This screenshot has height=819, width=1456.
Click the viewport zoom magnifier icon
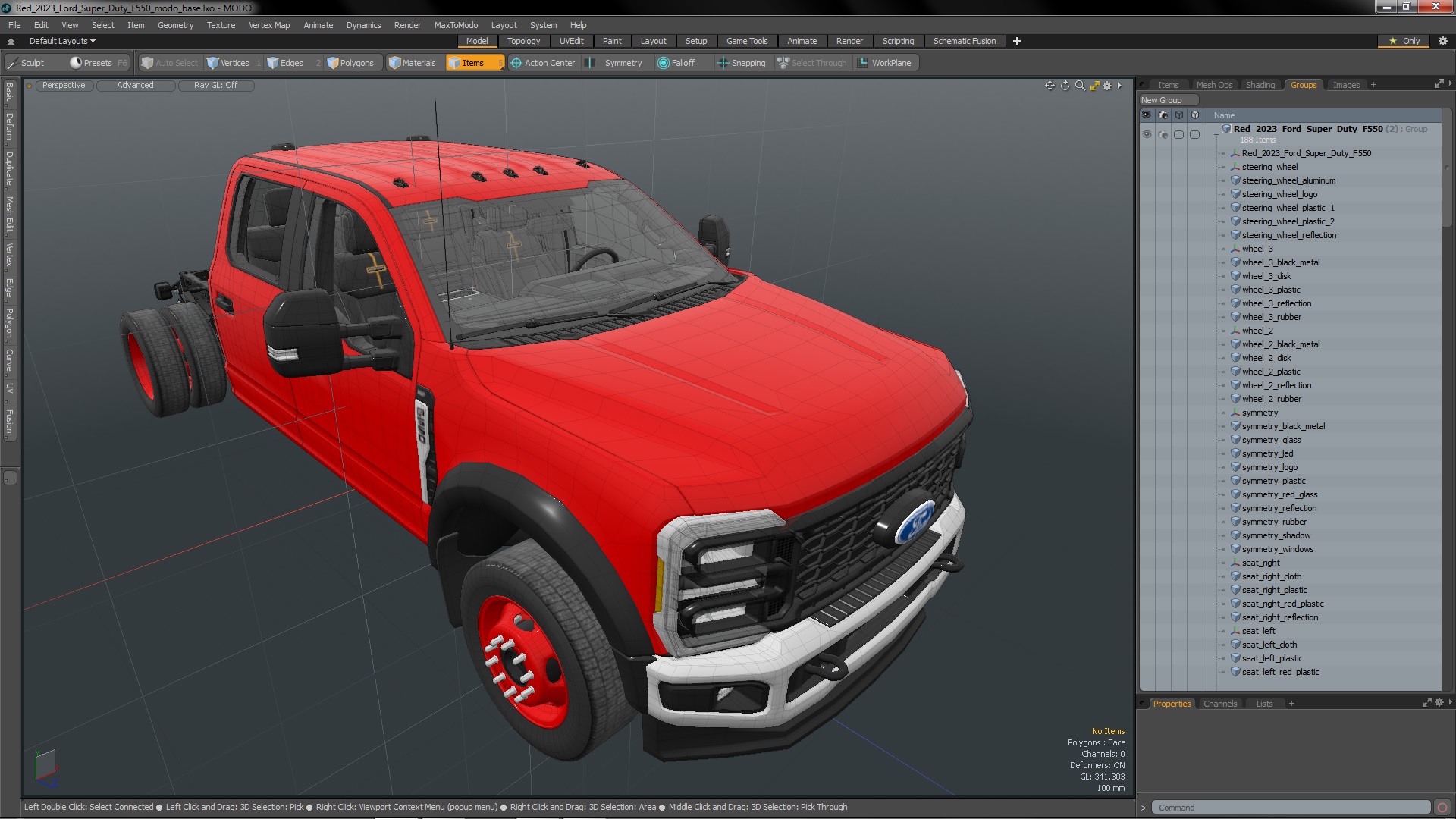[x=1080, y=86]
